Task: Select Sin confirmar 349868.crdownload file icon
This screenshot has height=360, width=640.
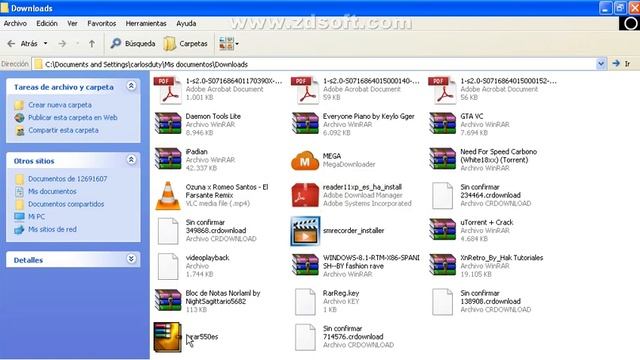Action: tap(168, 231)
